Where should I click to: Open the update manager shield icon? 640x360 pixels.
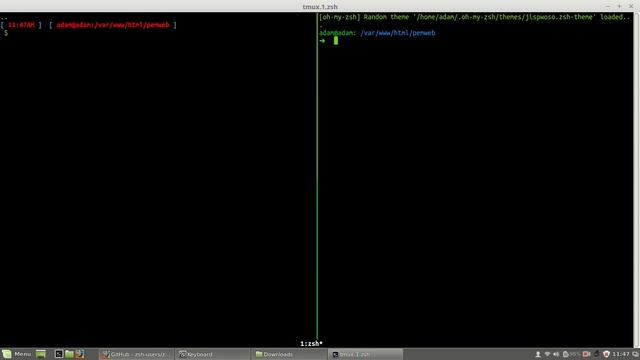tap(606, 354)
